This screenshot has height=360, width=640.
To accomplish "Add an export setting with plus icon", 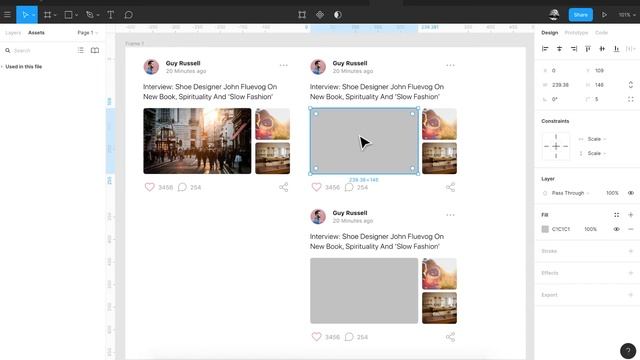I will pyautogui.click(x=631, y=295).
